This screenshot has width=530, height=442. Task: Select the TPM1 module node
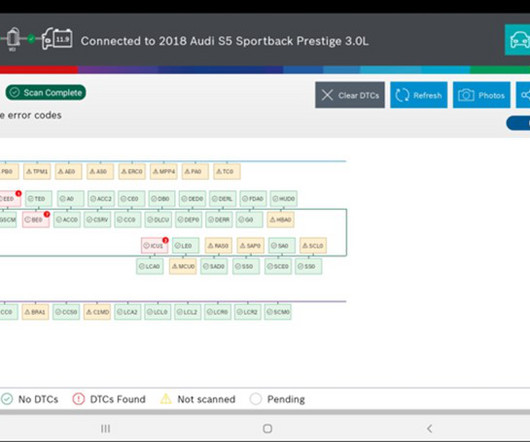tap(37, 172)
